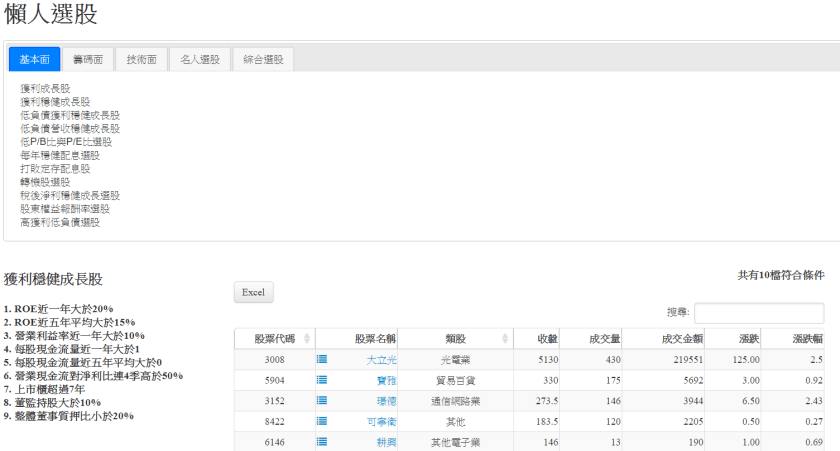Click closing price 5130

tap(548, 359)
